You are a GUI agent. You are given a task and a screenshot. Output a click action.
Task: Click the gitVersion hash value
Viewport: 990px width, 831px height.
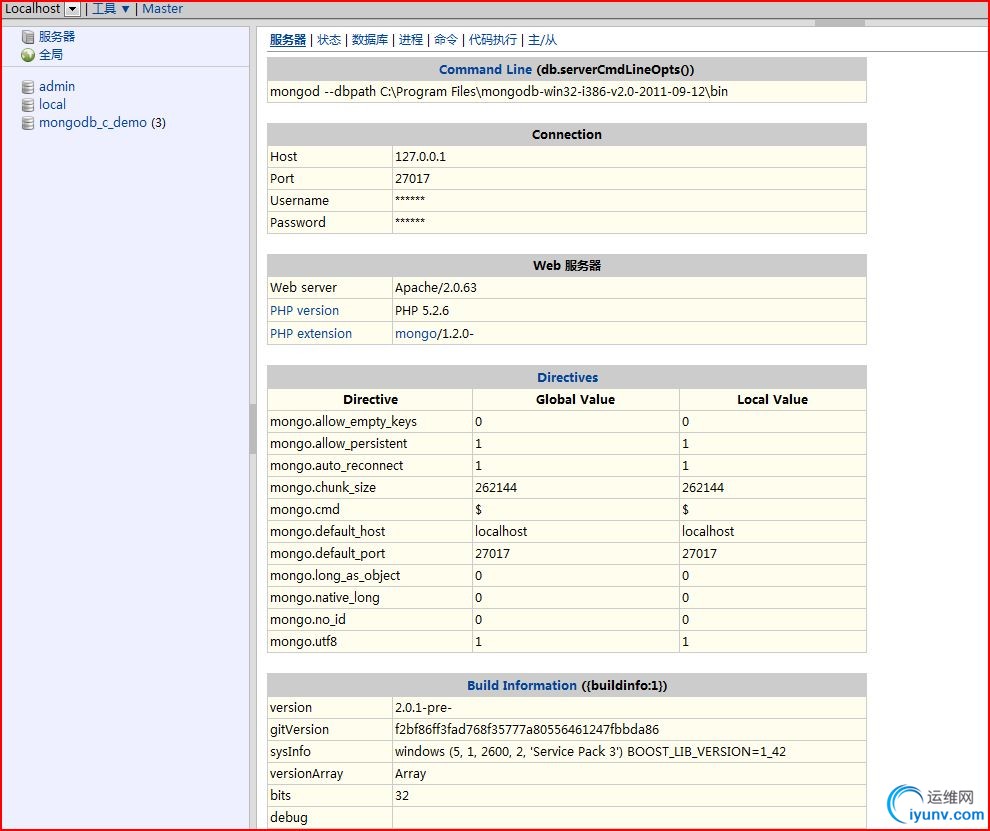click(x=527, y=730)
